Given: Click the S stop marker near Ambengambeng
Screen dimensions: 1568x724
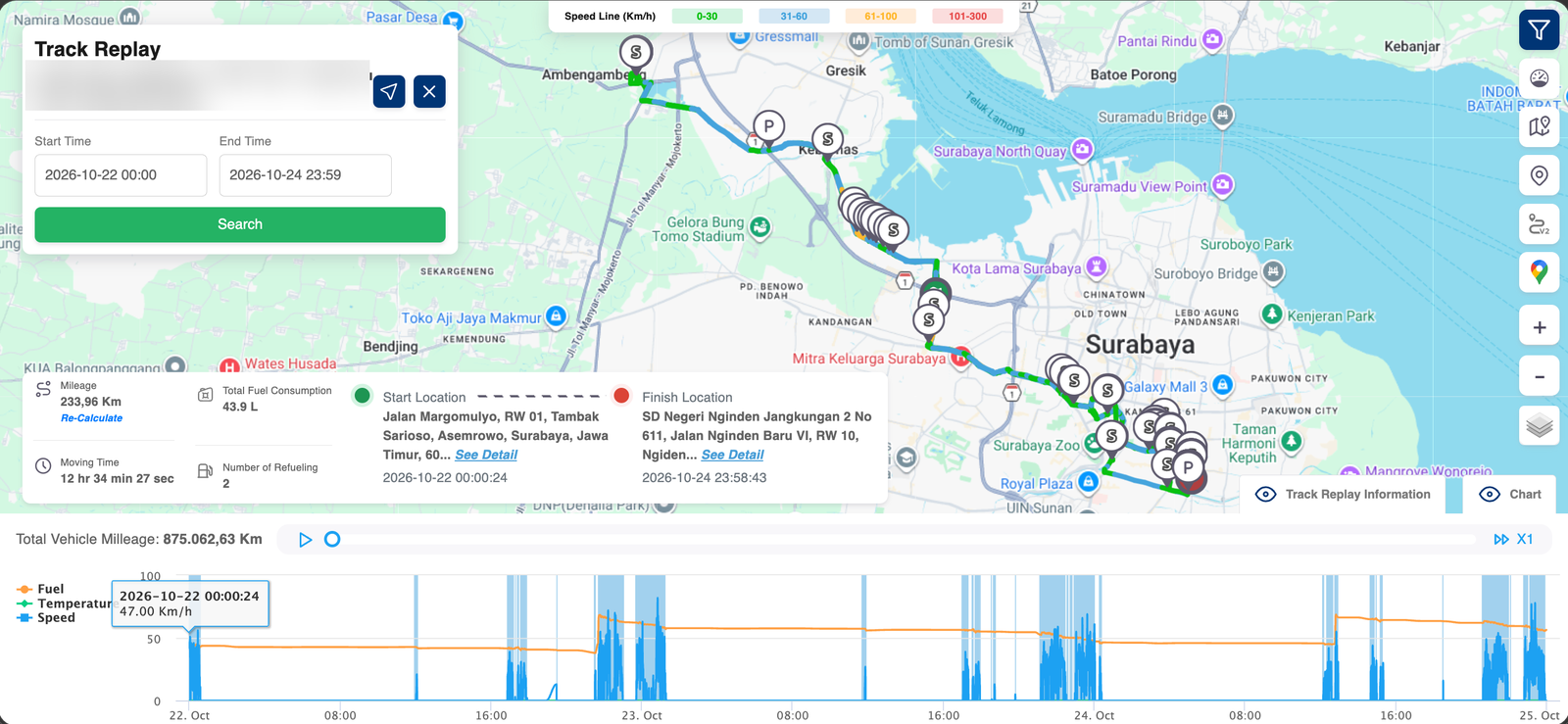Looking at the screenshot, I should (x=636, y=52).
